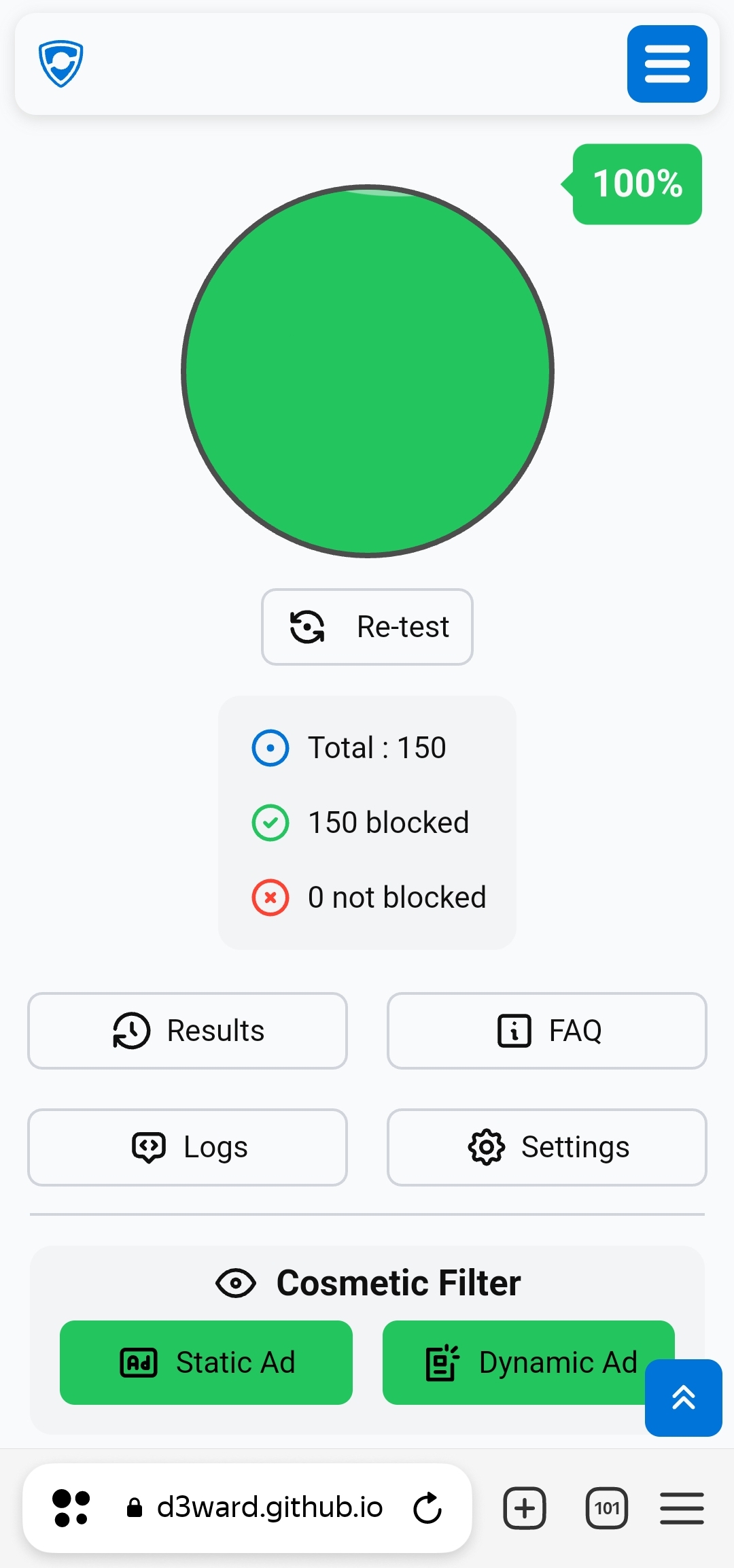The width and height of the screenshot is (734, 1568).
Task: Open Settings with gear icon
Action: click(x=547, y=1147)
